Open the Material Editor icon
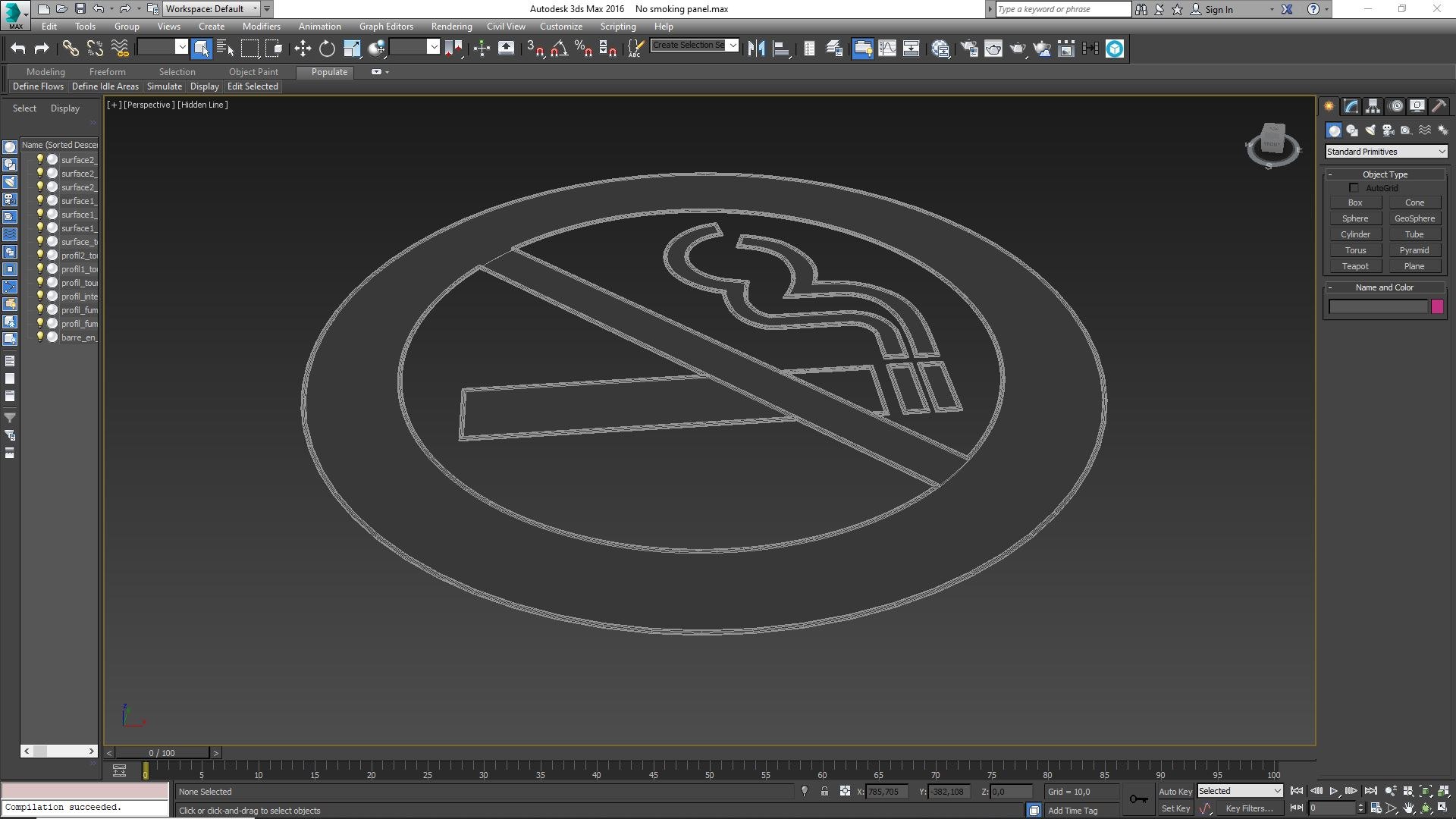 click(x=940, y=49)
